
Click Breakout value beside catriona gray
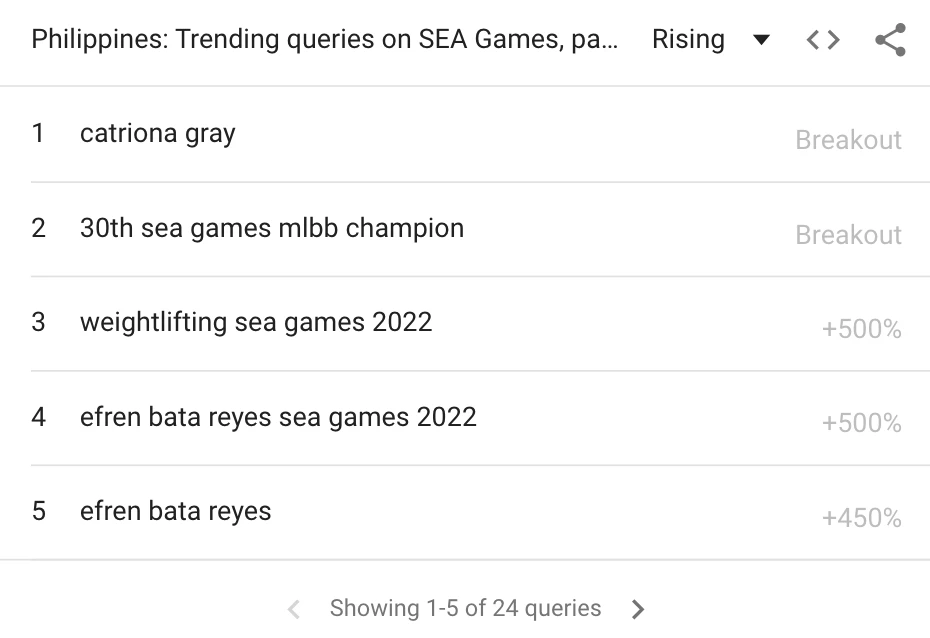(848, 140)
